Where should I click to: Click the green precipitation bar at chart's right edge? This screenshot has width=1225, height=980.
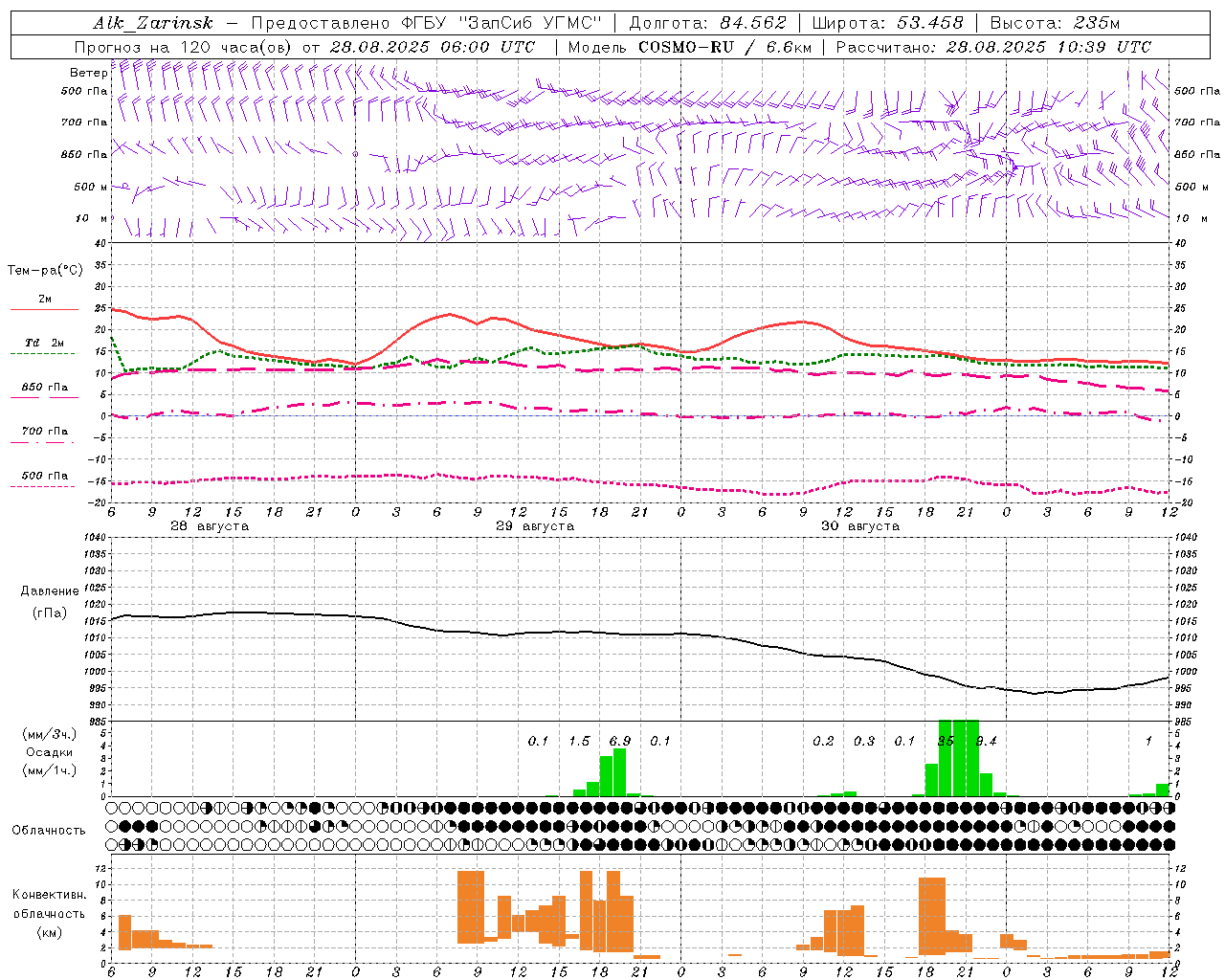[x=1162, y=790]
